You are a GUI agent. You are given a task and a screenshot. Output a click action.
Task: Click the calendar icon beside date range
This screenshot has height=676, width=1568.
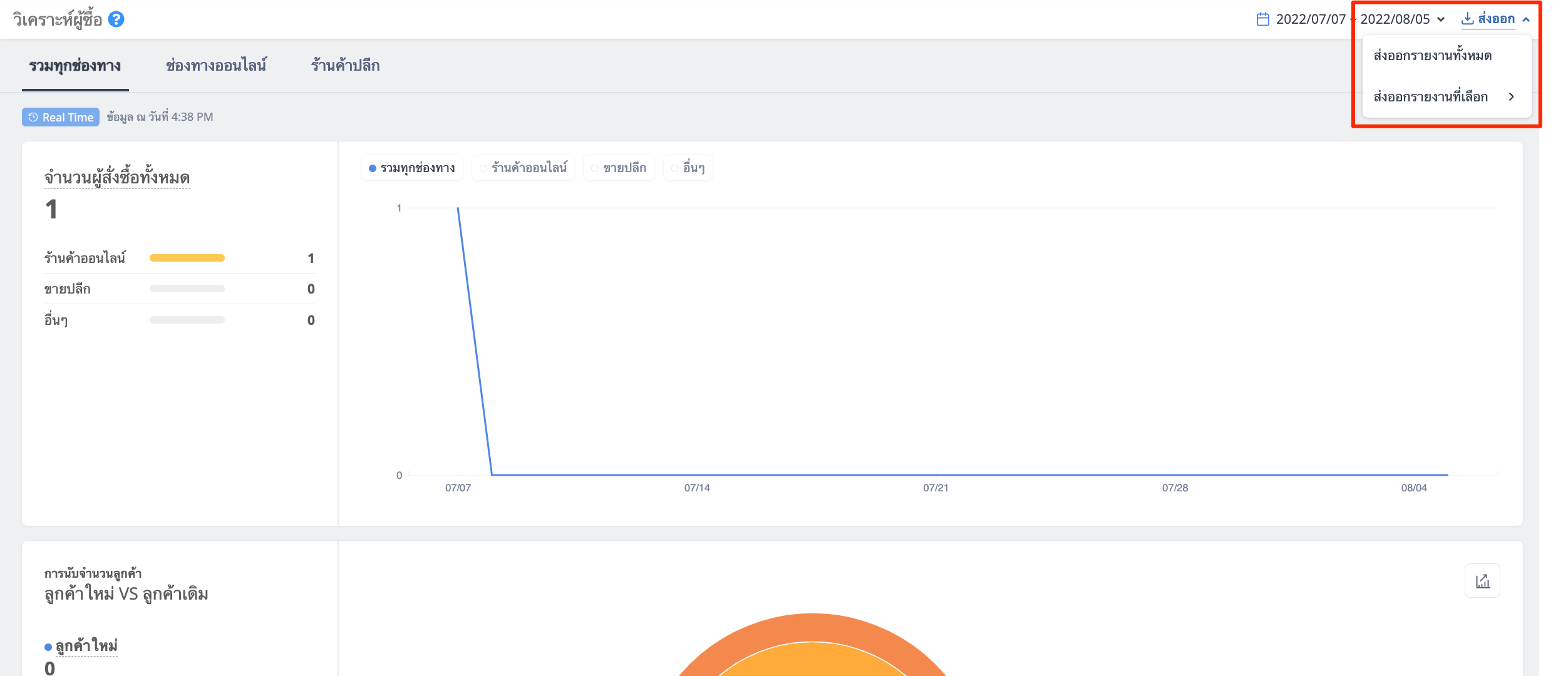tap(1263, 19)
